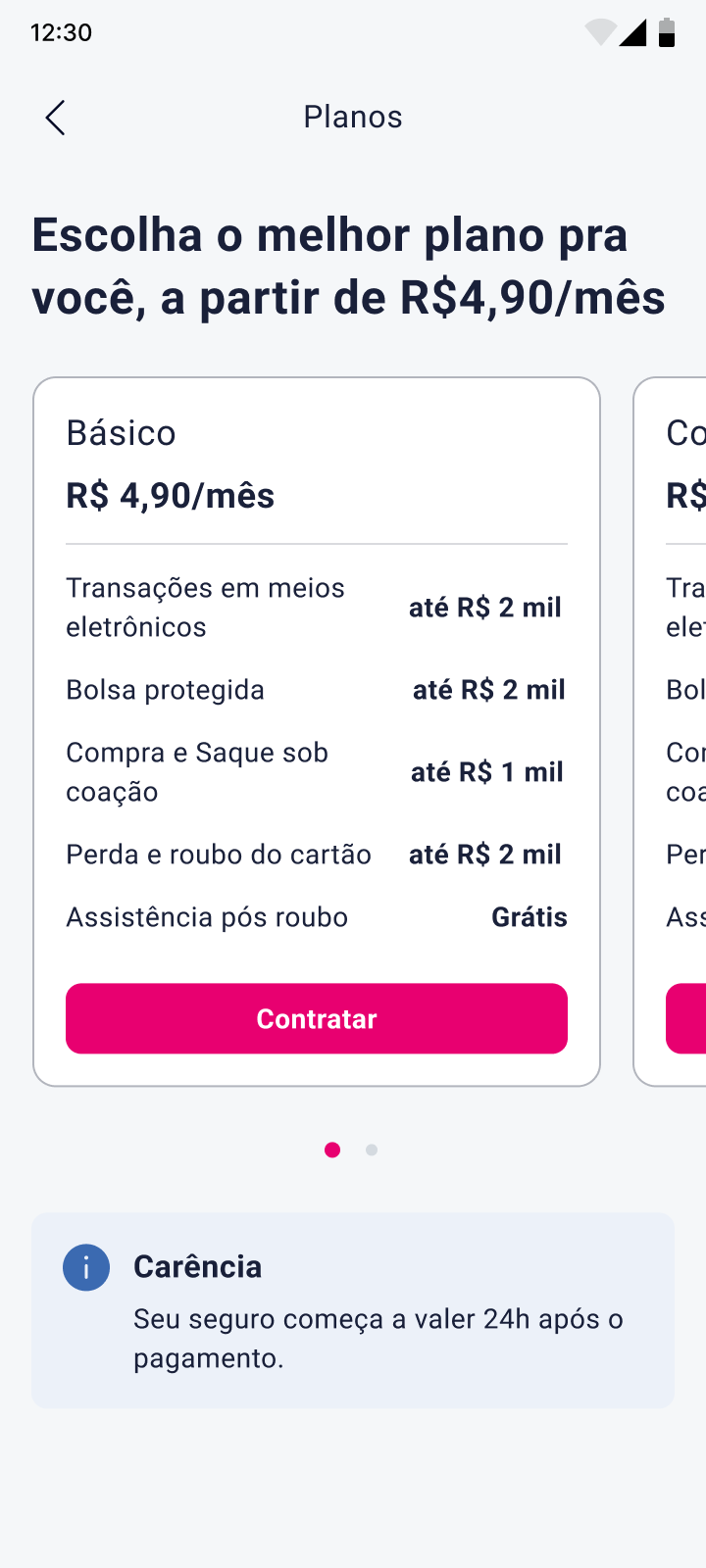The height and width of the screenshot is (1568, 706).
Task: Tap Assistência pós roubo row
Action: point(316,917)
